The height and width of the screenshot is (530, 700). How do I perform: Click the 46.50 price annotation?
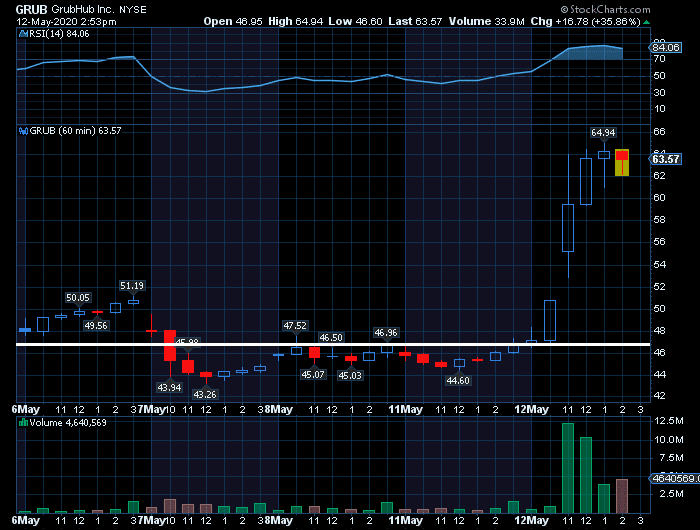331,338
